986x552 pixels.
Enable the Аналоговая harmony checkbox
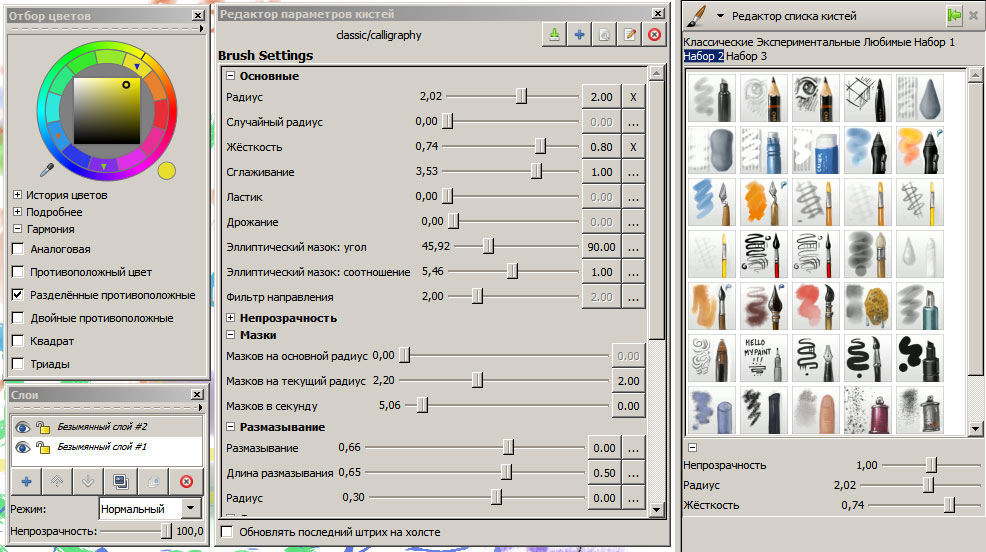tap(18, 249)
